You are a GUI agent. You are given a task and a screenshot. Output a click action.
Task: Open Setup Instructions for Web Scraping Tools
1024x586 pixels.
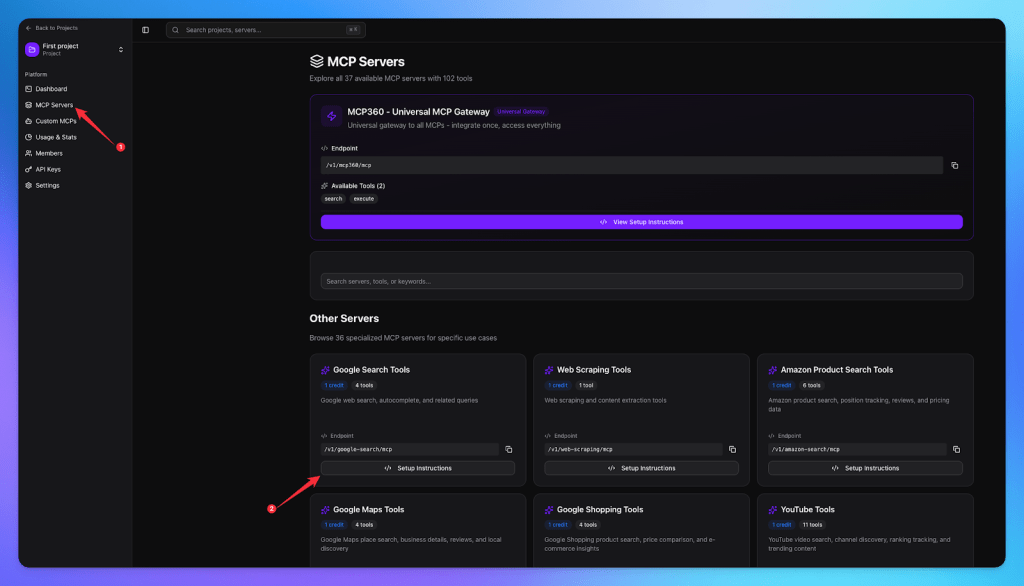[x=641, y=467]
